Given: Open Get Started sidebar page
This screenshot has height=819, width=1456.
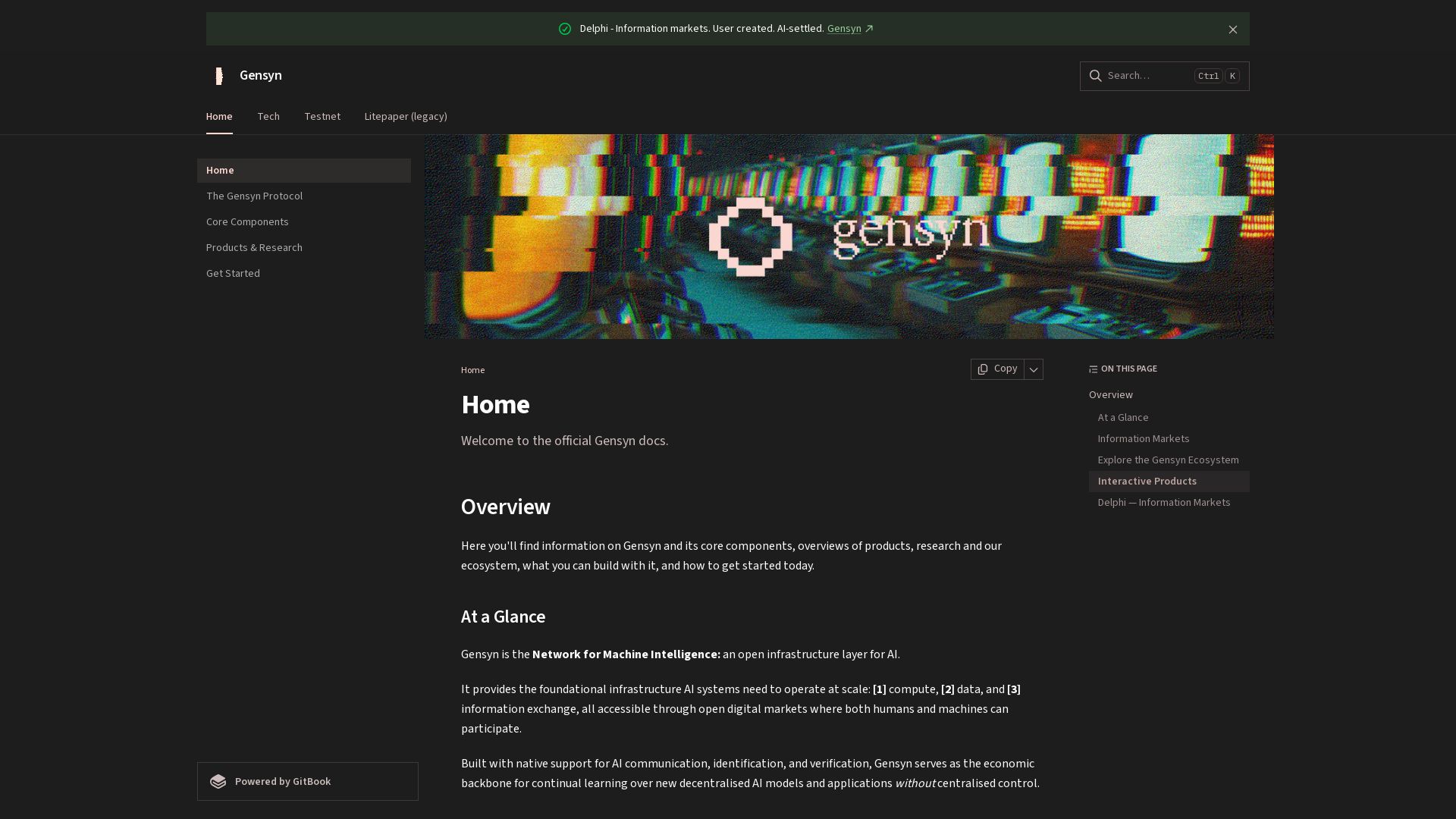Looking at the screenshot, I should click(304, 274).
